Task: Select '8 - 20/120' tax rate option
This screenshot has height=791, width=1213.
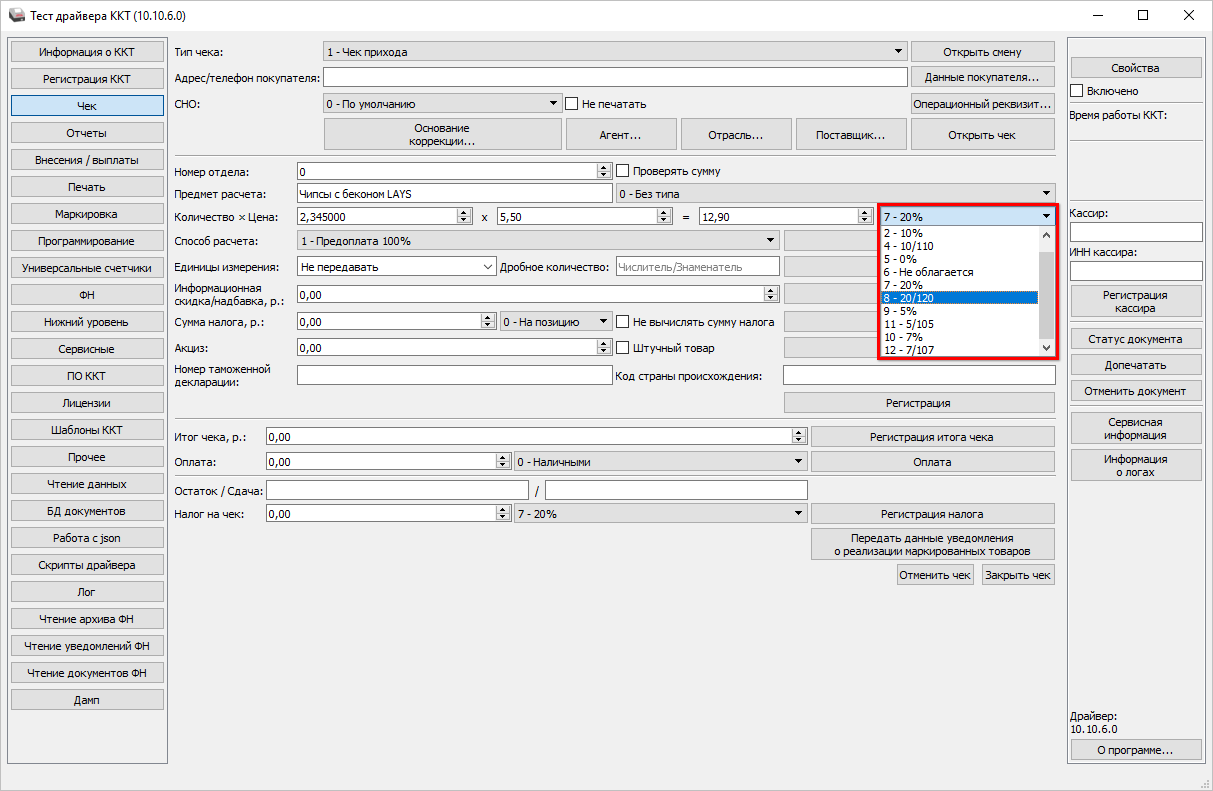Action: [958, 298]
